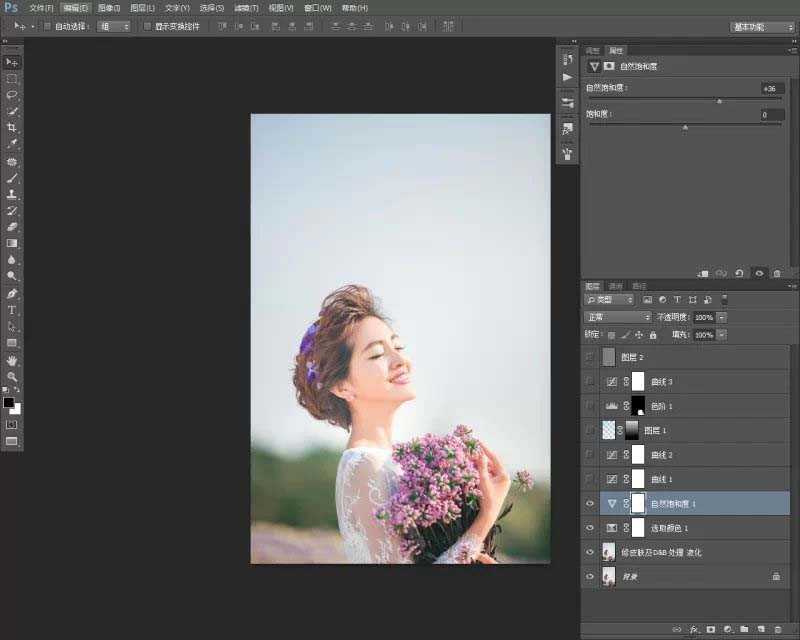Click the Add layer mask icon
Viewport: 800px width, 640px height.
click(710, 629)
